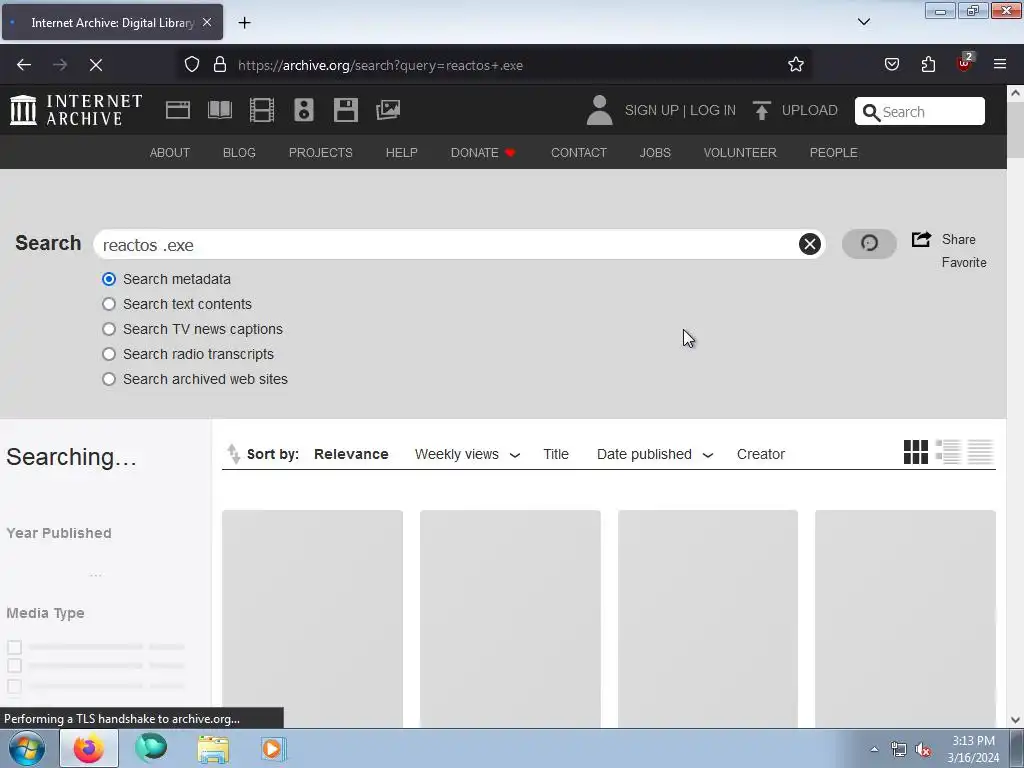Click the Share icon

click(921, 239)
